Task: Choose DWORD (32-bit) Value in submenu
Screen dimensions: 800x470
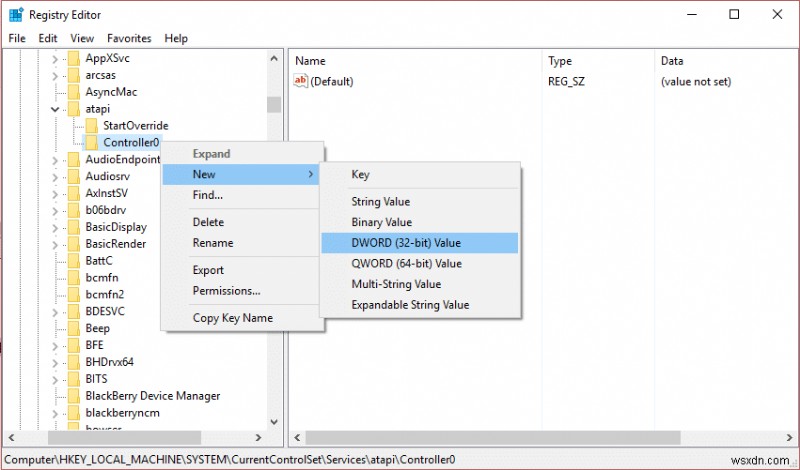Action: coord(419,243)
